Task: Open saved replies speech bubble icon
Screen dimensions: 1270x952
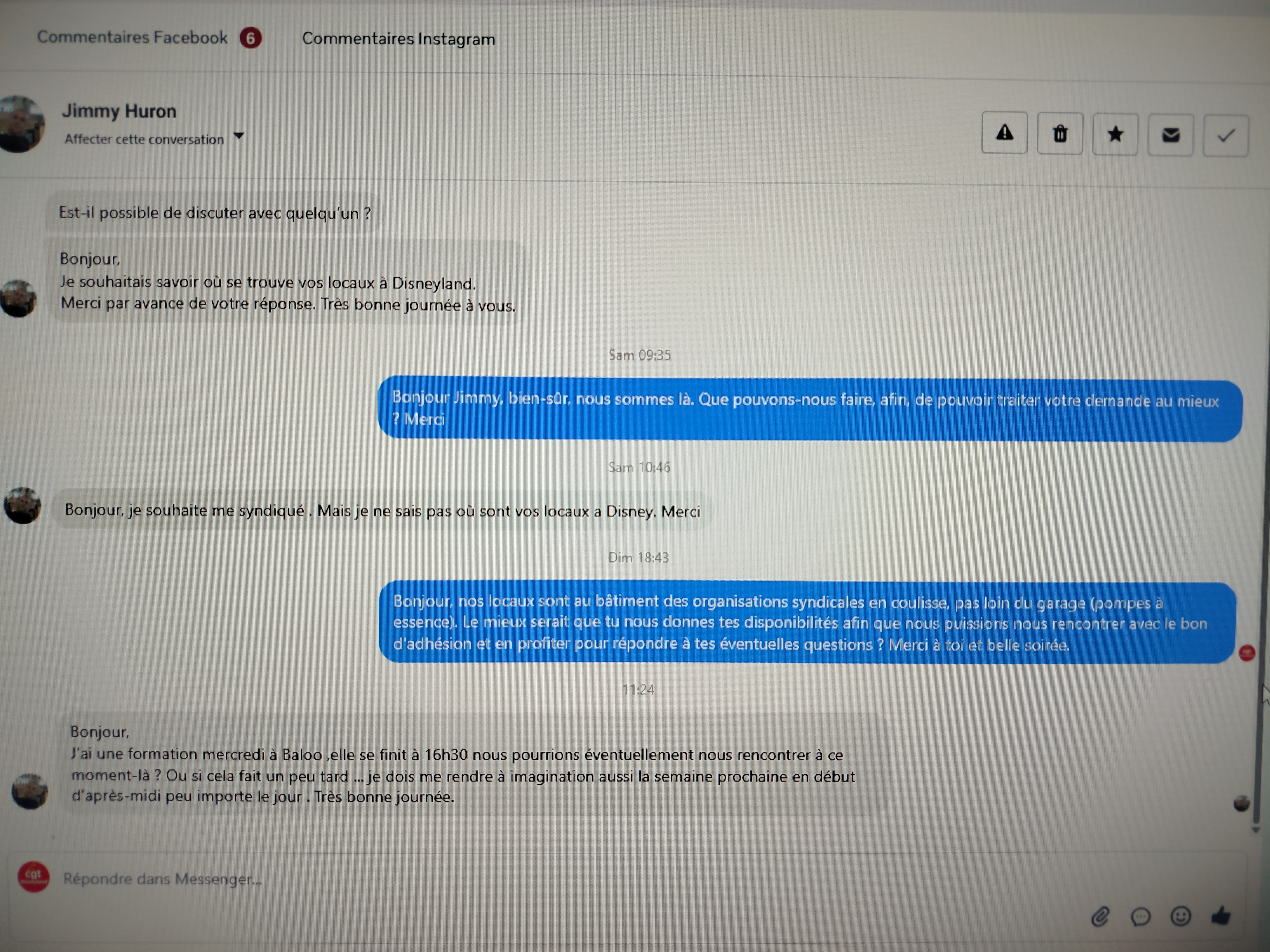Action: pos(1140,916)
